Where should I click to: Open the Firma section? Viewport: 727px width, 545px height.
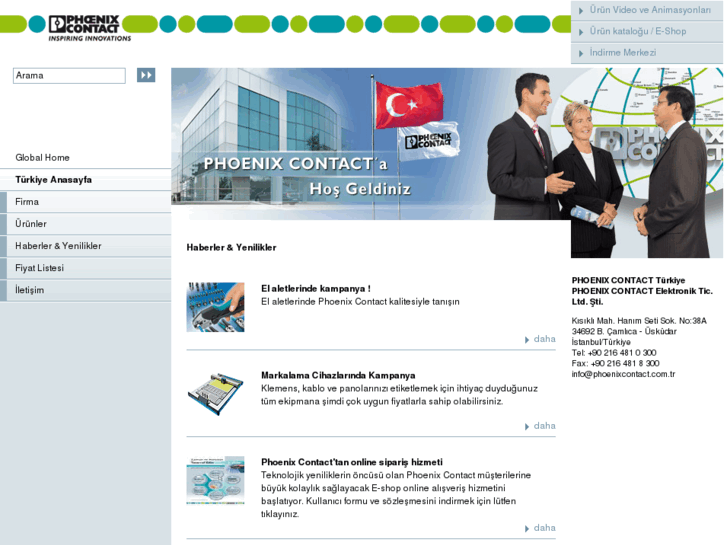pyautogui.click(x=85, y=202)
